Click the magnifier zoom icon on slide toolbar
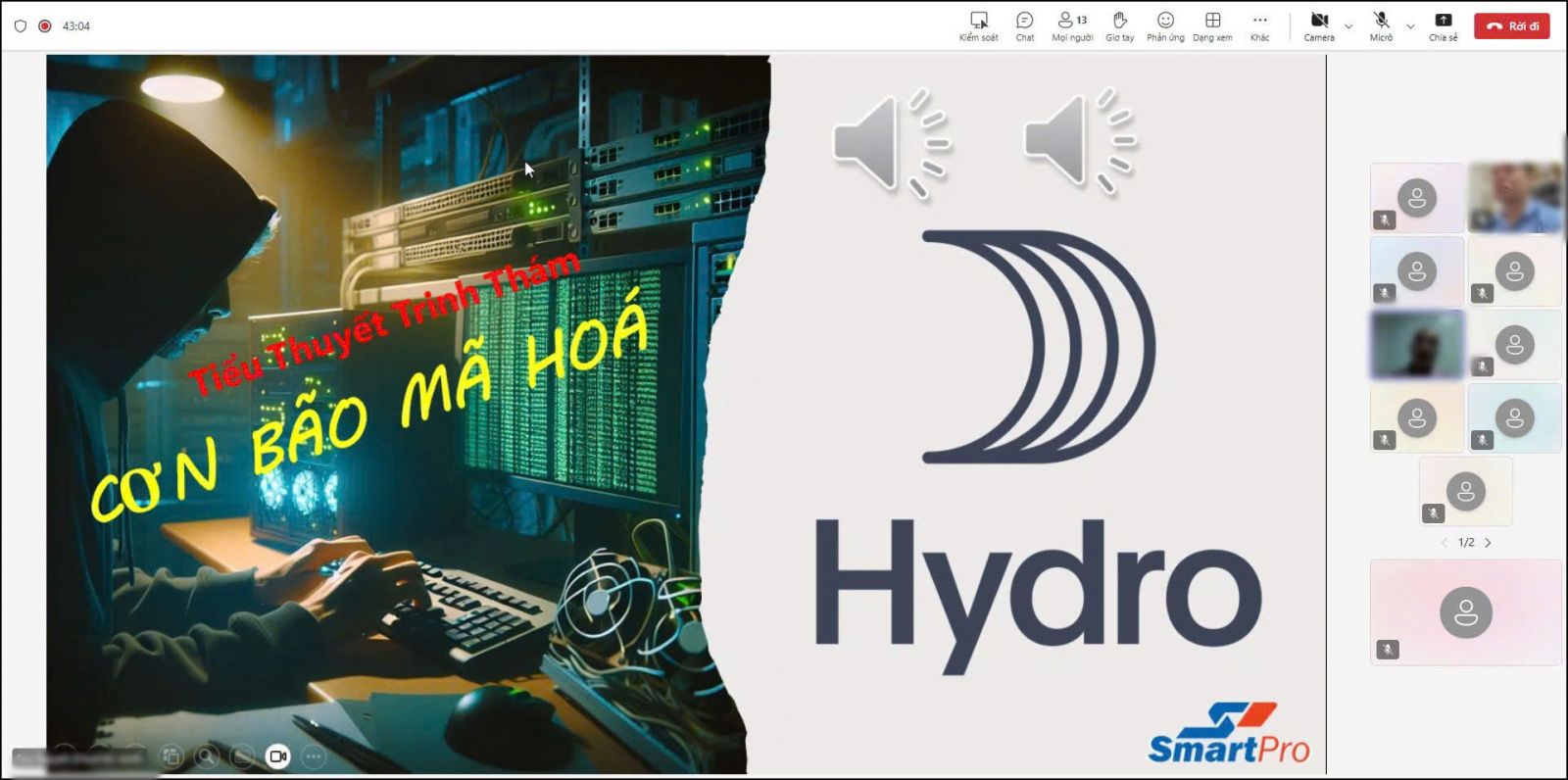 207,756
